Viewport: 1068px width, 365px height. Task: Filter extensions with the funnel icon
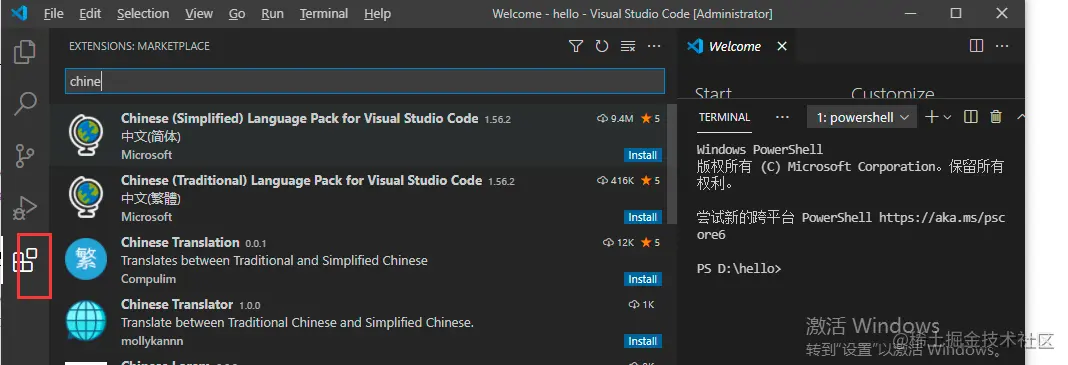(x=576, y=46)
